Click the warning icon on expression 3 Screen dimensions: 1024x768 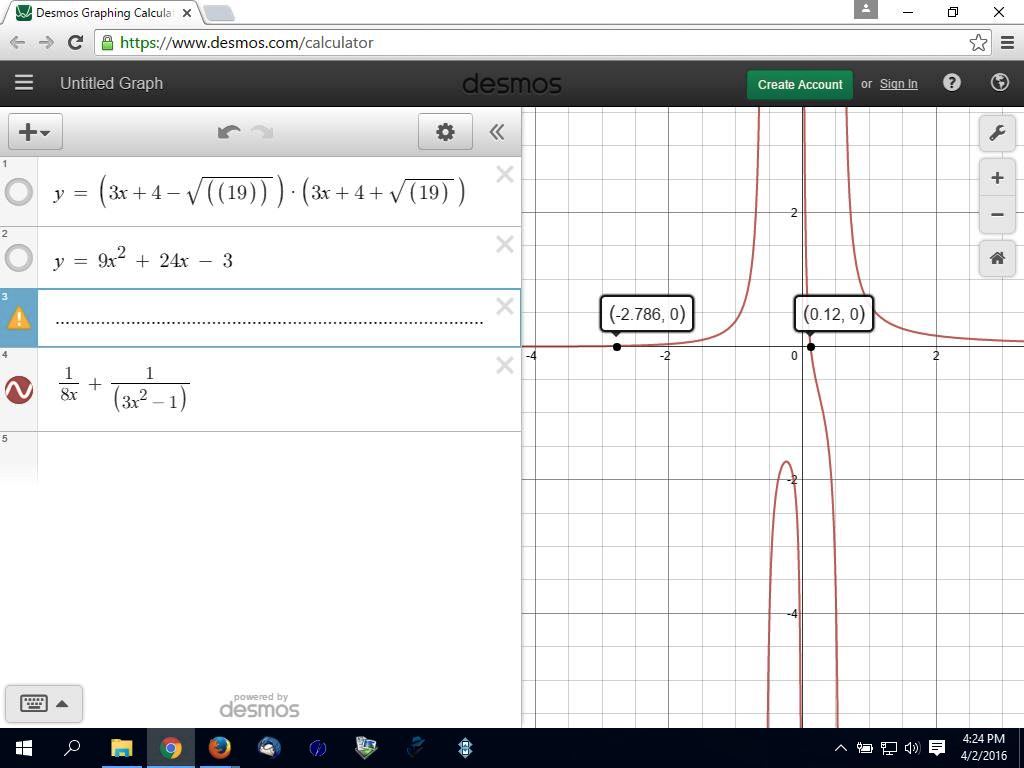click(19, 318)
